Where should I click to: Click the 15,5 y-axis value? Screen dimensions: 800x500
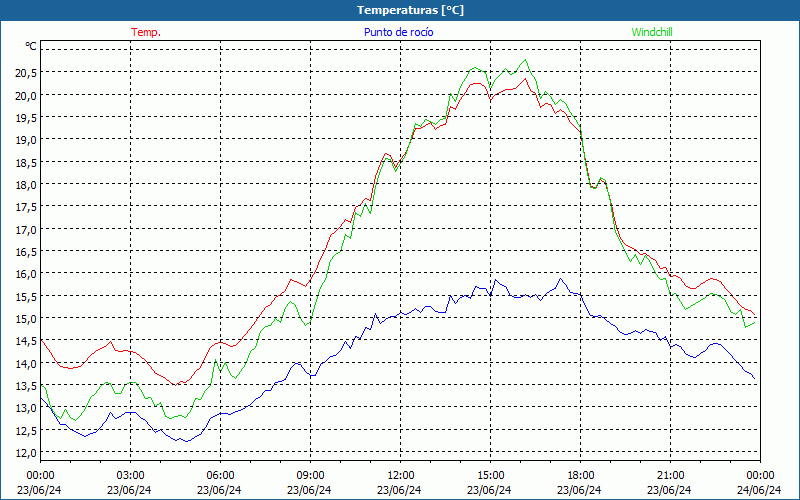(x=26, y=296)
